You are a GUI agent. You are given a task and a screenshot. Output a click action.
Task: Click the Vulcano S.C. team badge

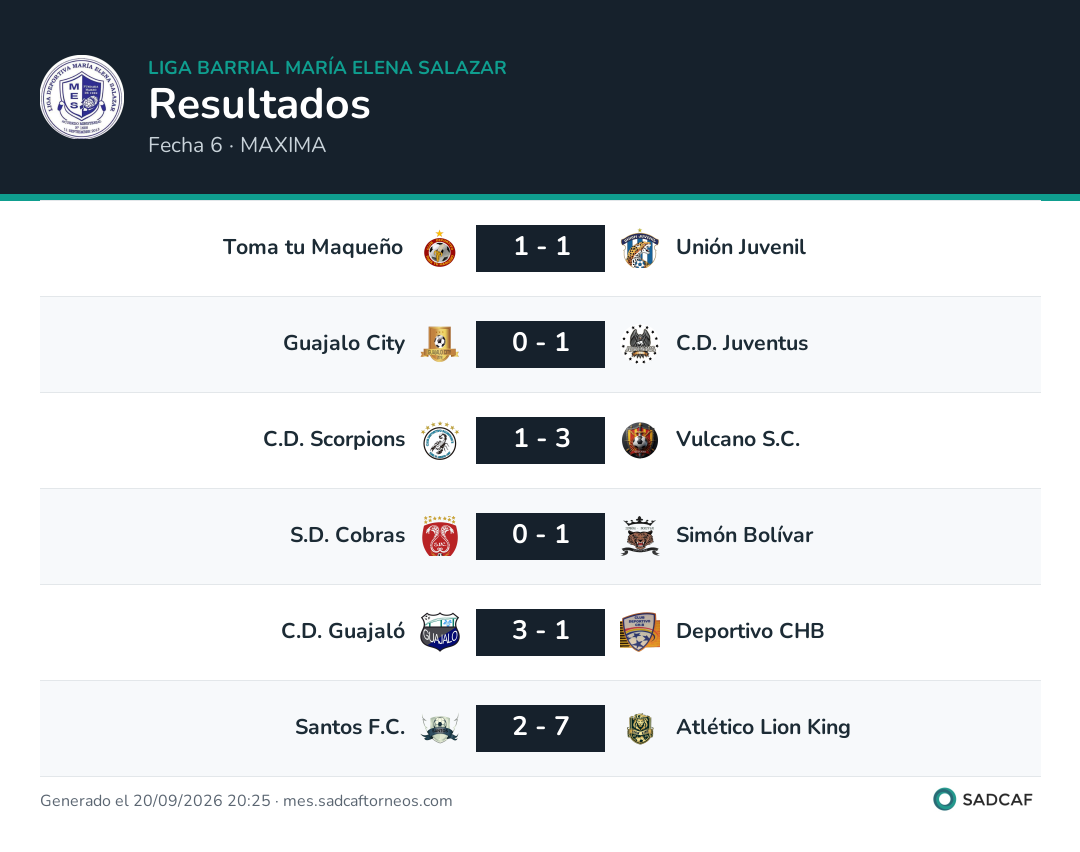640,440
